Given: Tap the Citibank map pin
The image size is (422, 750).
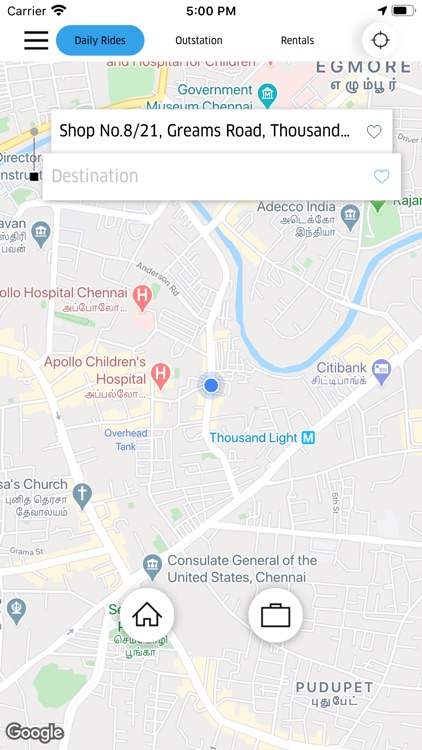Looking at the screenshot, I should coord(381,372).
